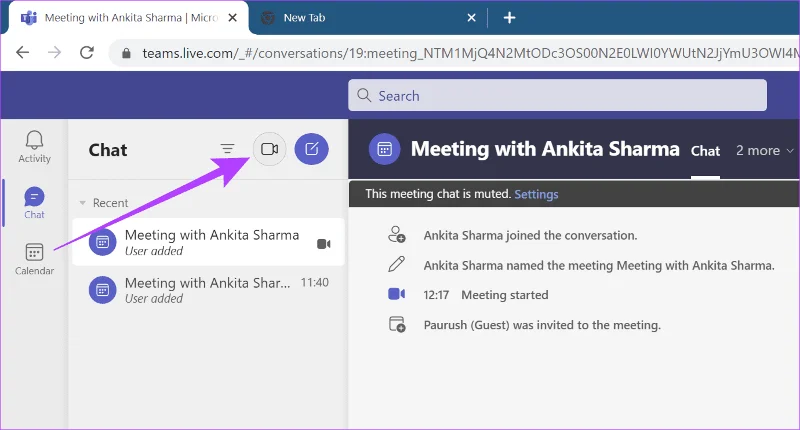Viewport: 800px width, 430px height.
Task: Click the 12:17 Meeting started entry
Action: tap(486, 295)
